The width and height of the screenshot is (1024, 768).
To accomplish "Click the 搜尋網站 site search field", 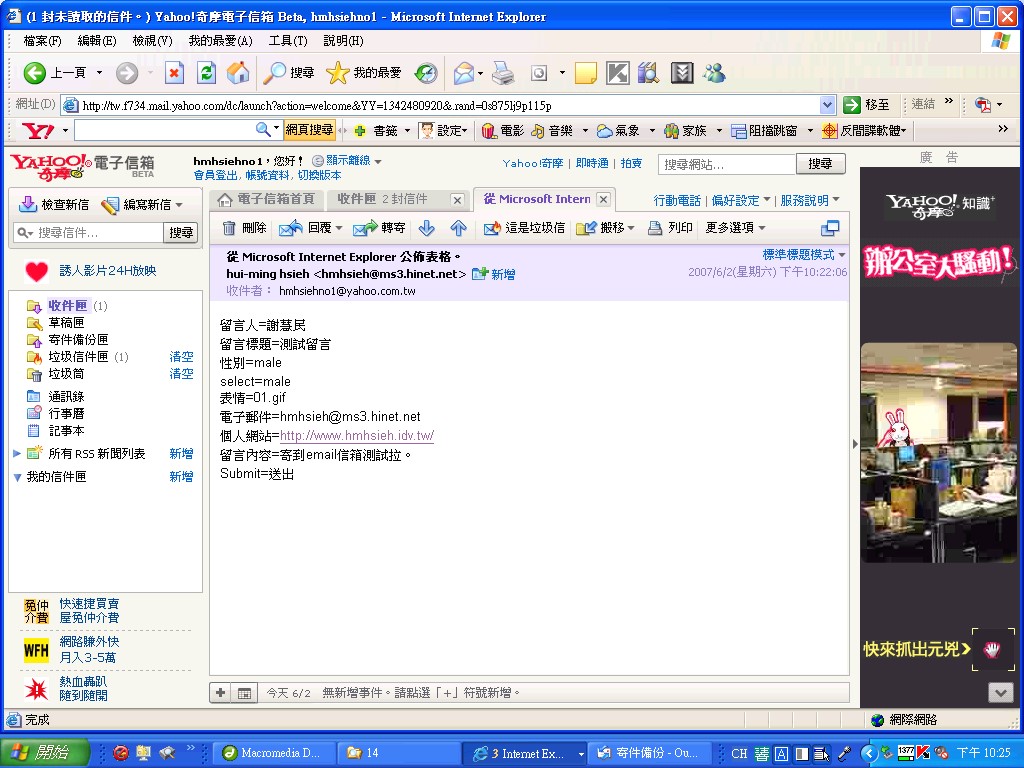I will 727,164.
